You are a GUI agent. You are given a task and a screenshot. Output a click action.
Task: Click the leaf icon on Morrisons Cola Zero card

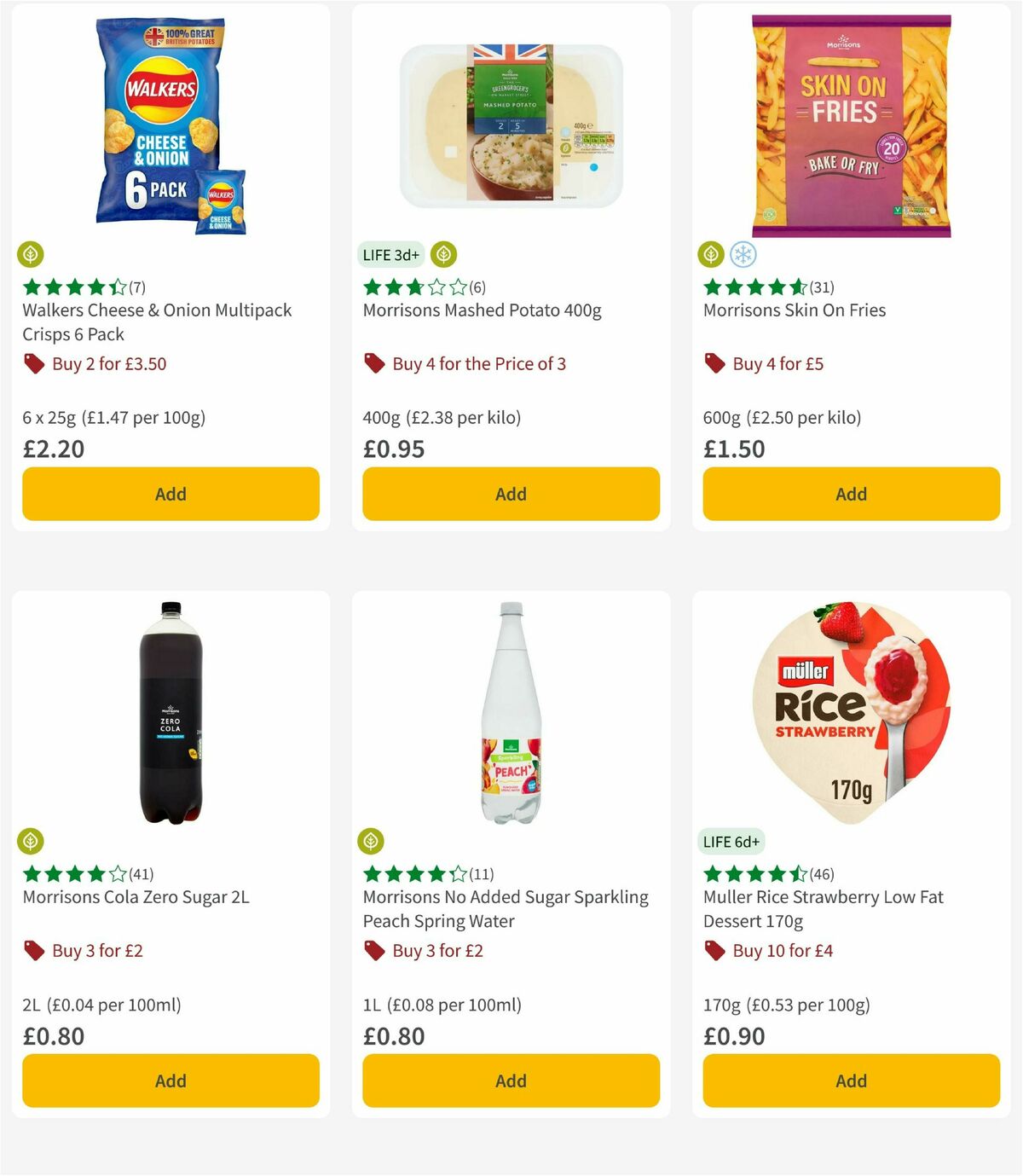32,841
